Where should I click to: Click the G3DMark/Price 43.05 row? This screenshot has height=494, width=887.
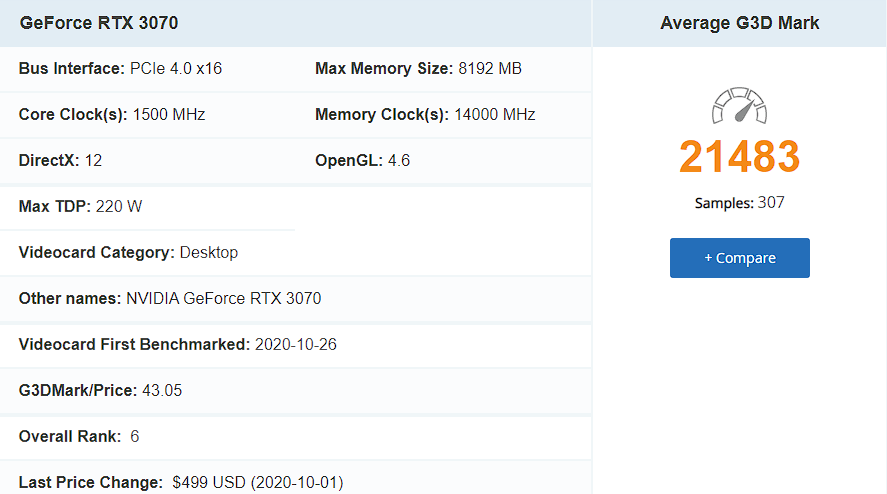pos(100,391)
